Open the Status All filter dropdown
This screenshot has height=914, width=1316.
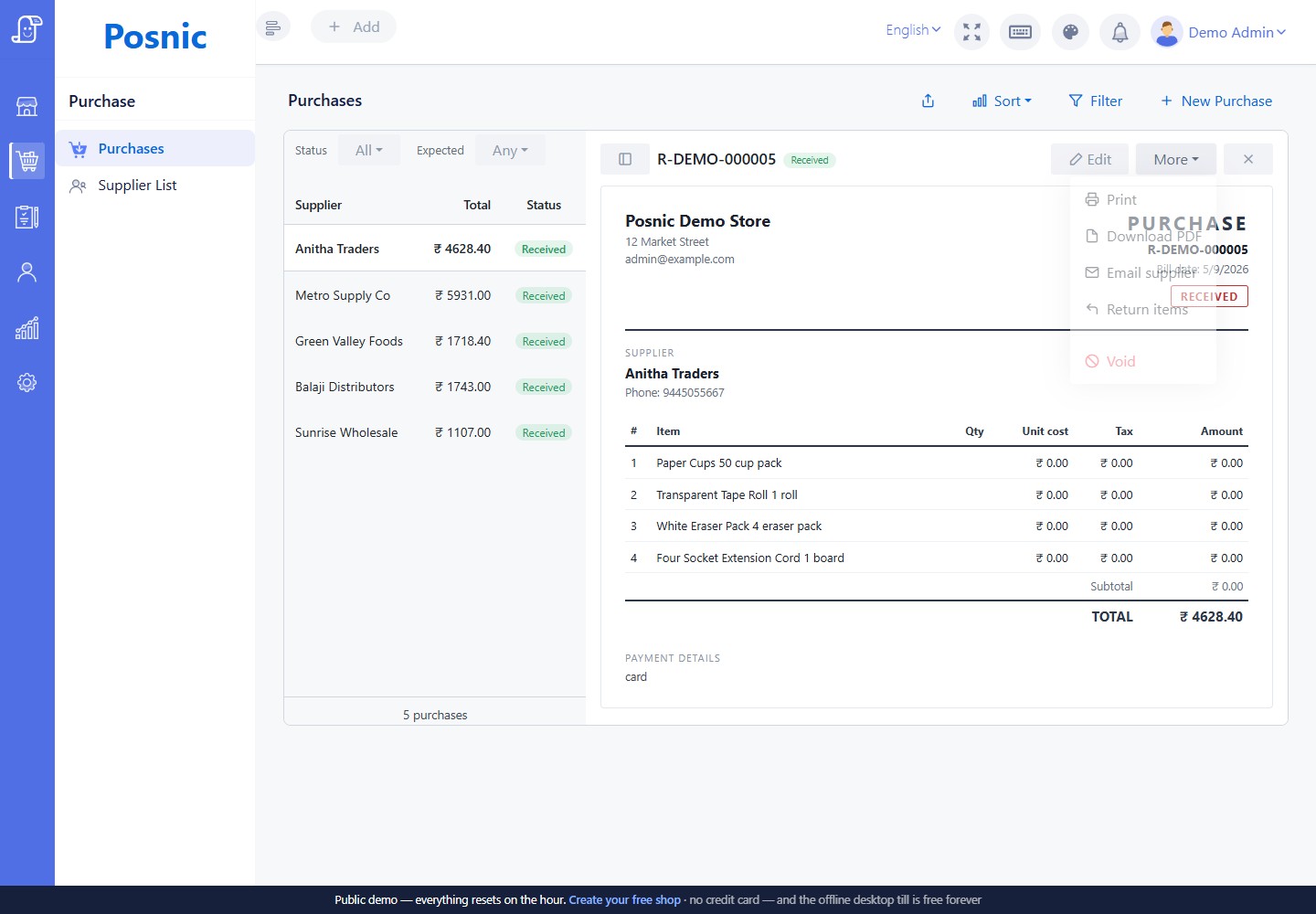click(x=369, y=150)
